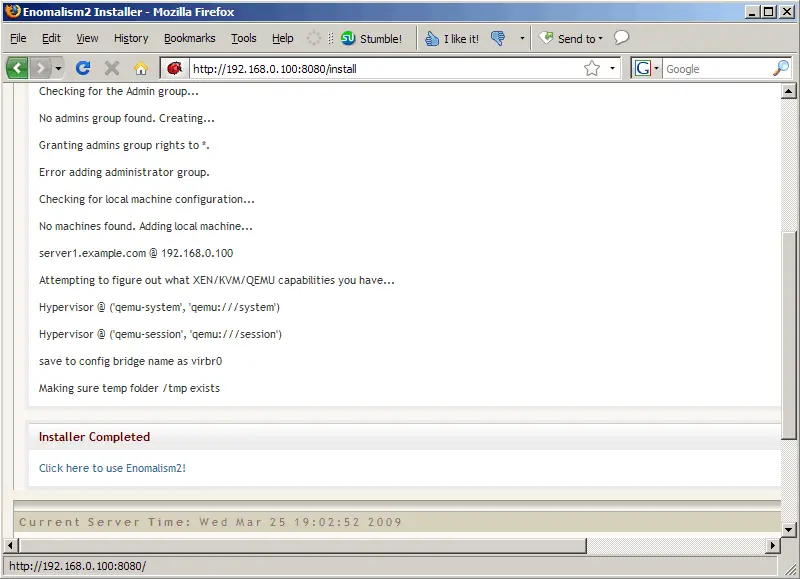Open the Send to dropdown
Image resolution: width=800 pixels, height=579 pixels.
571,38
